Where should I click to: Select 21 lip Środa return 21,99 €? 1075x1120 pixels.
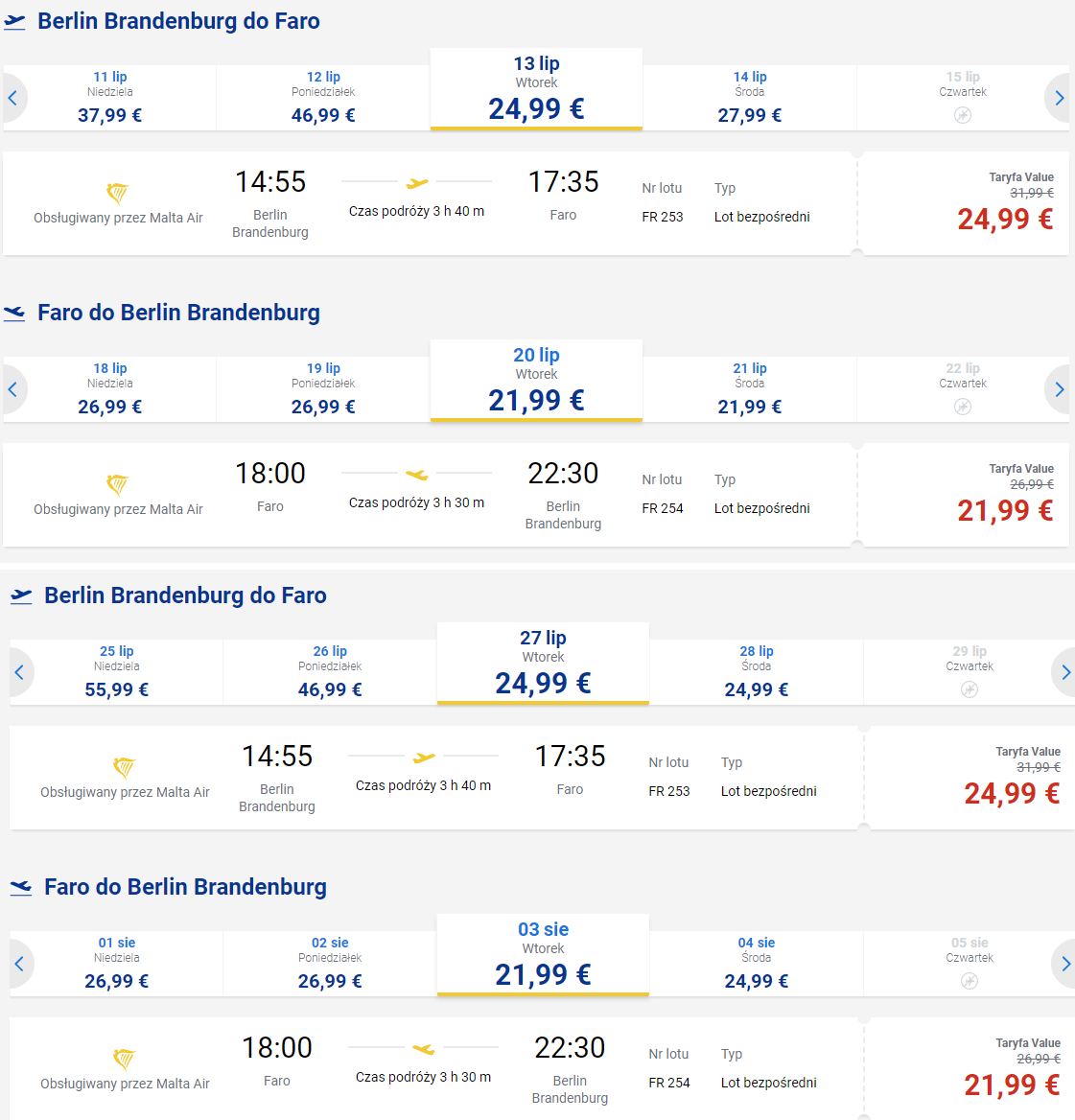point(749,389)
